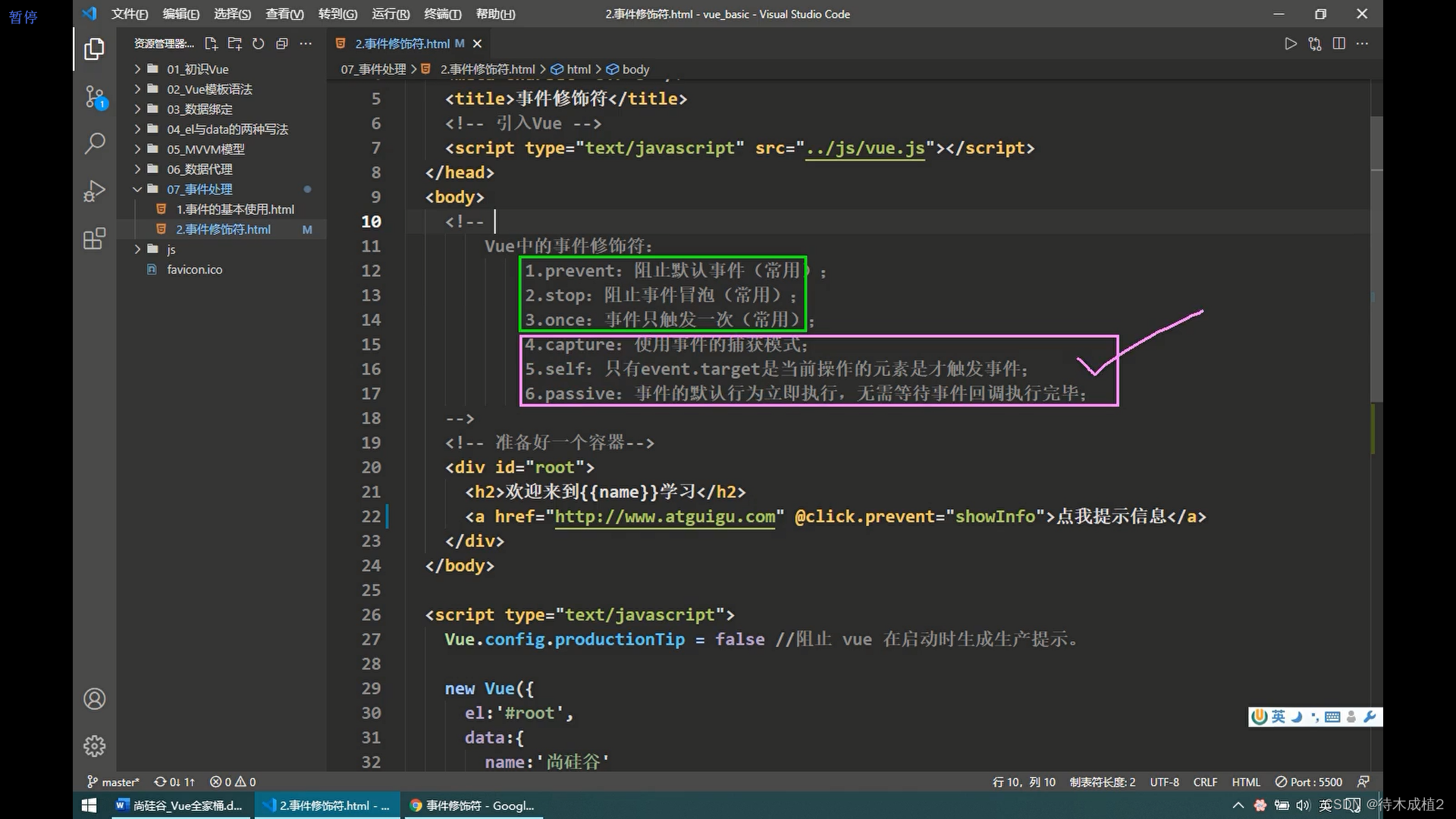Open editor more actions ellipsis
This screenshot has height=819, width=1456.
point(1363,44)
